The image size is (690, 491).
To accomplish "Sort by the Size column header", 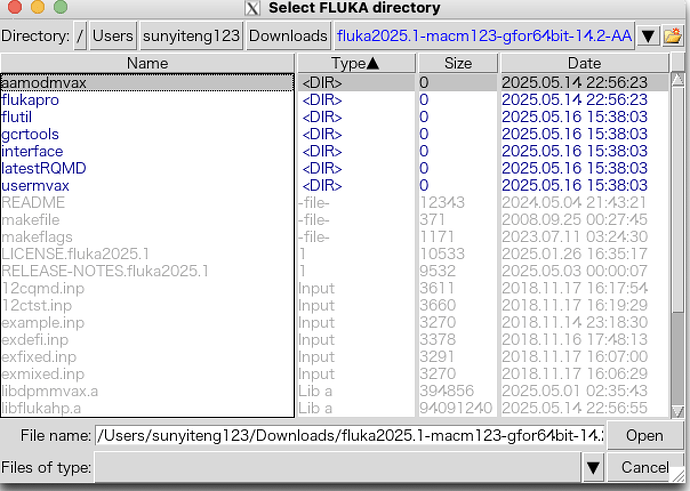I will coord(458,63).
